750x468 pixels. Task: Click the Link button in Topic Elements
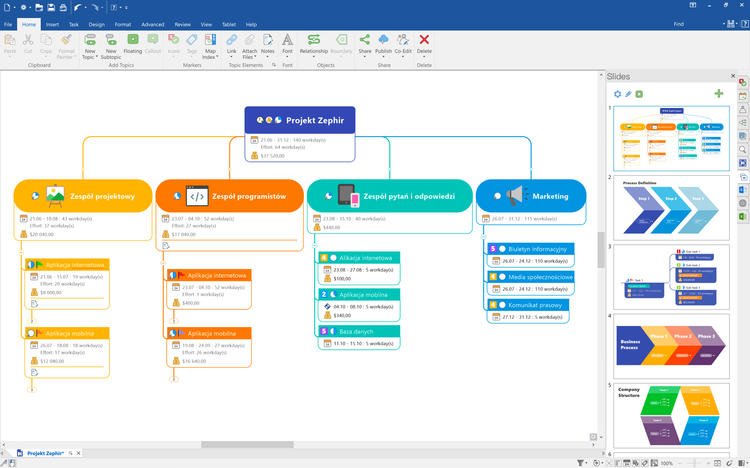232,44
